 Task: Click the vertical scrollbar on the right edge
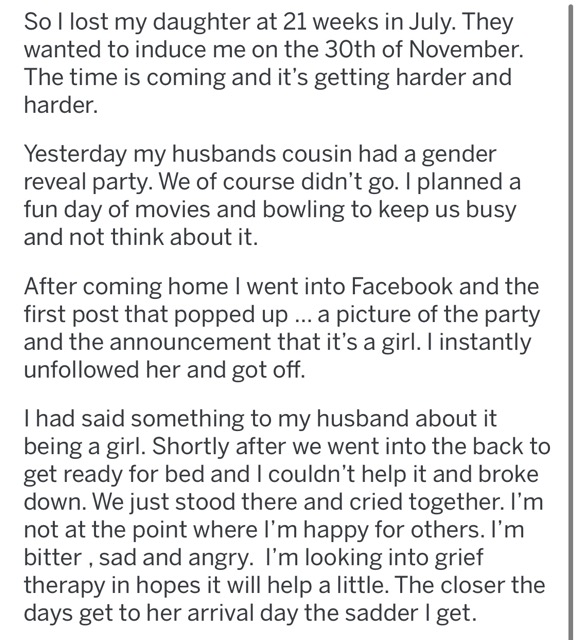point(570,322)
